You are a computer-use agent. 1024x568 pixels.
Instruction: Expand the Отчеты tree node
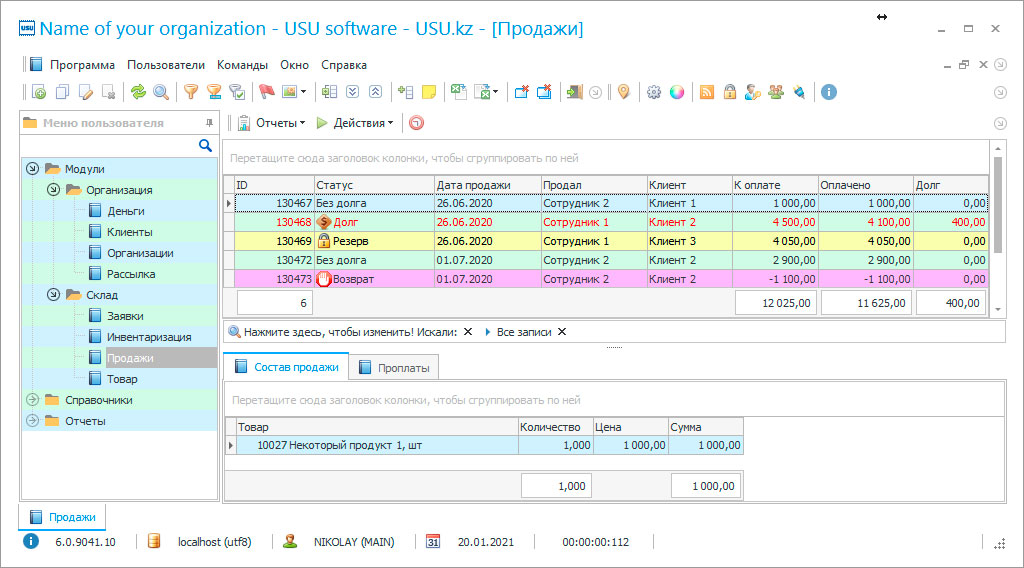pos(33,420)
